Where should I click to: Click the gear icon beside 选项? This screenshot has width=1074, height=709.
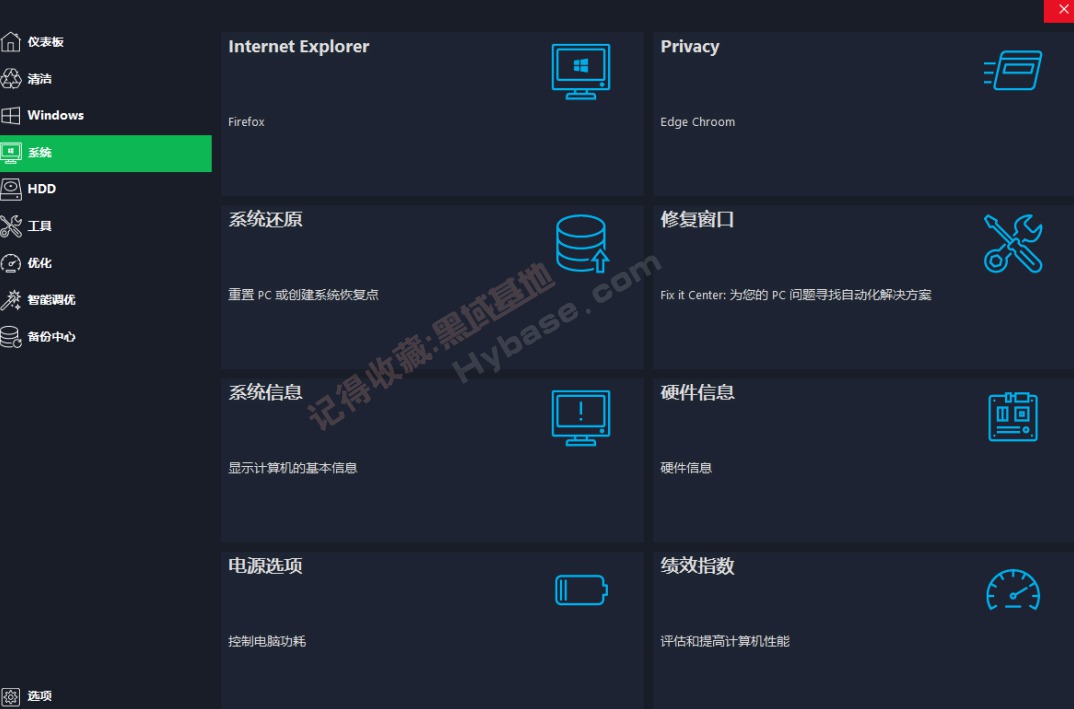point(10,696)
